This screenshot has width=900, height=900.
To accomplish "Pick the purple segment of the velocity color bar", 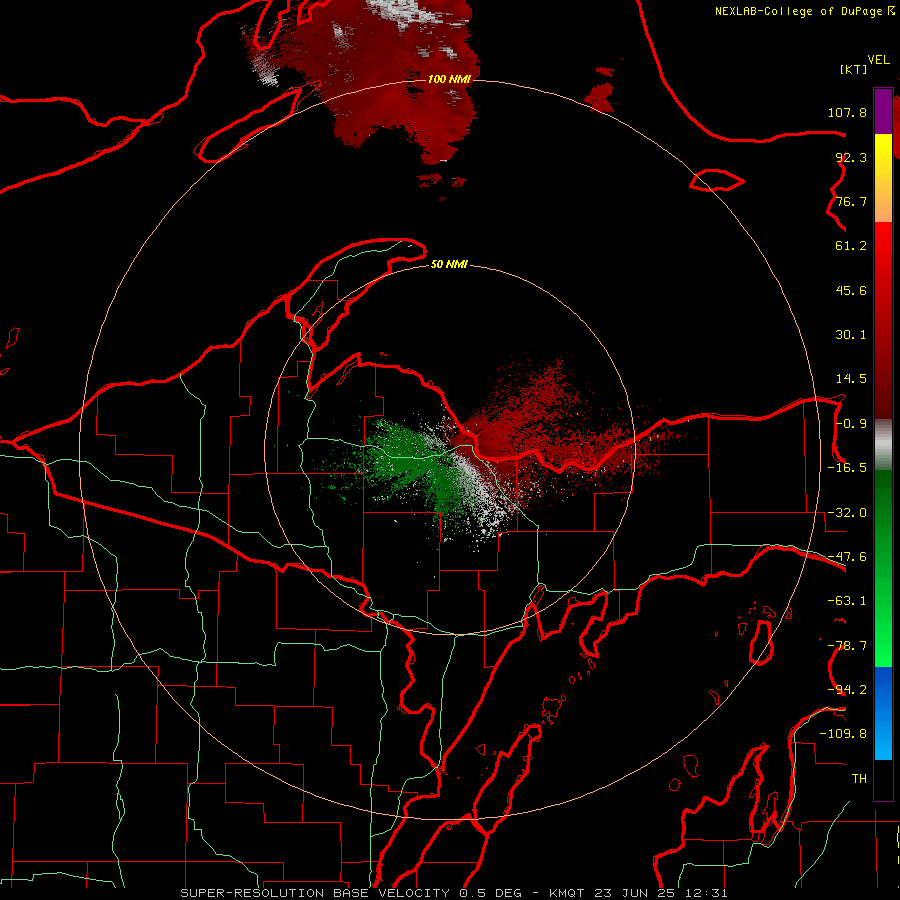I will click(883, 111).
